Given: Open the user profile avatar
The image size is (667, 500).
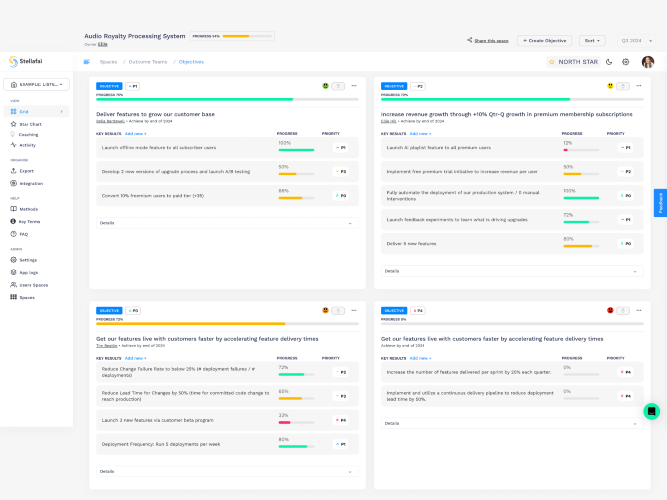Looking at the screenshot, I should tap(648, 62).
